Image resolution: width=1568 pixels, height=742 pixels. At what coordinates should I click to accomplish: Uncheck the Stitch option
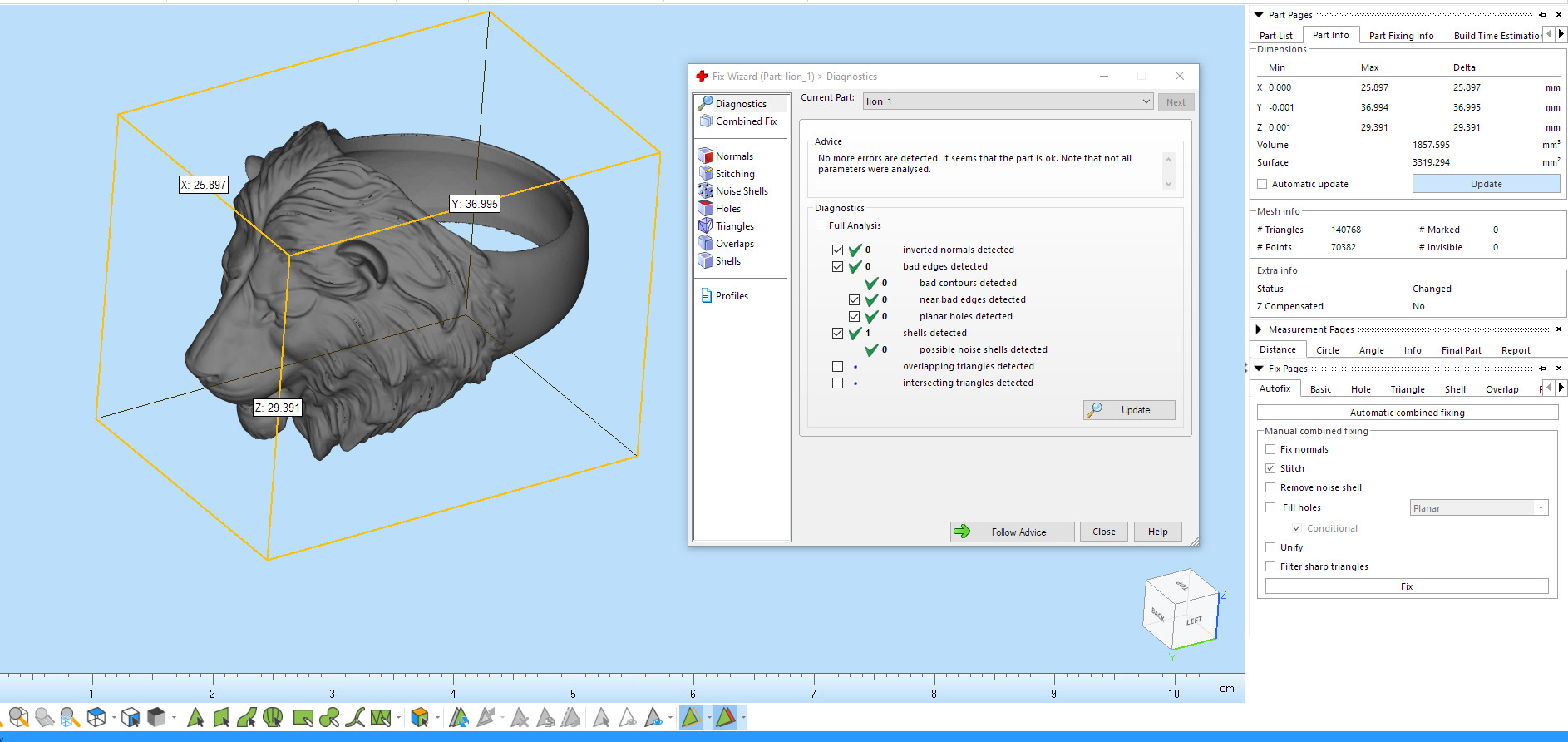(1270, 468)
